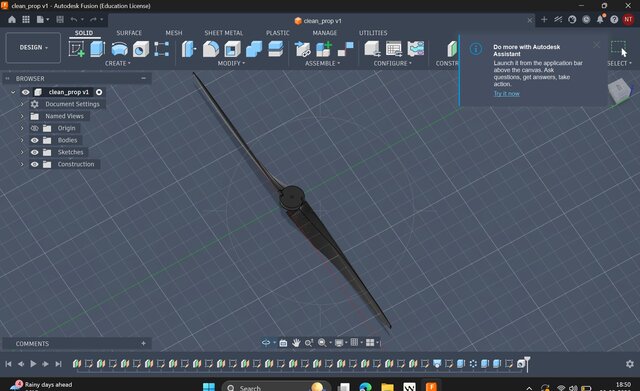Screen dimensions: 640x391
Task: Select the timeline end marker
Action: (x=527, y=364)
